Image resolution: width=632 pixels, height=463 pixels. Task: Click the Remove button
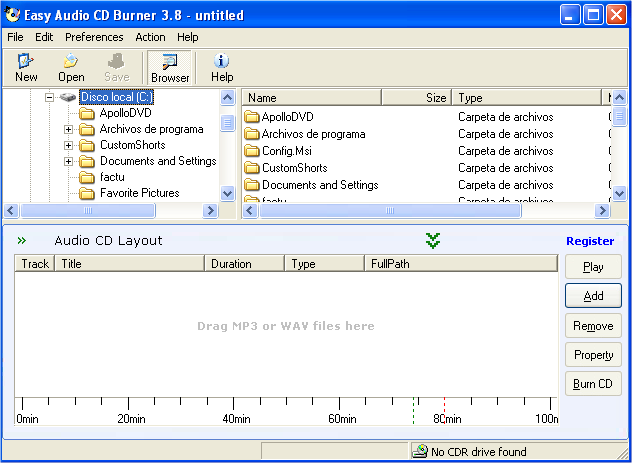tap(593, 326)
